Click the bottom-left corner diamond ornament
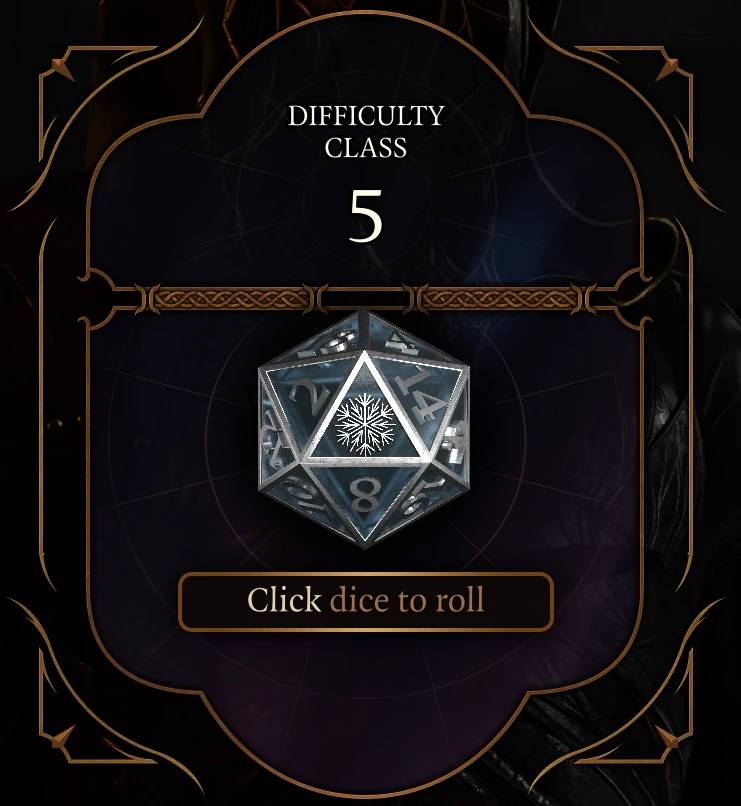 tap(62, 738)
